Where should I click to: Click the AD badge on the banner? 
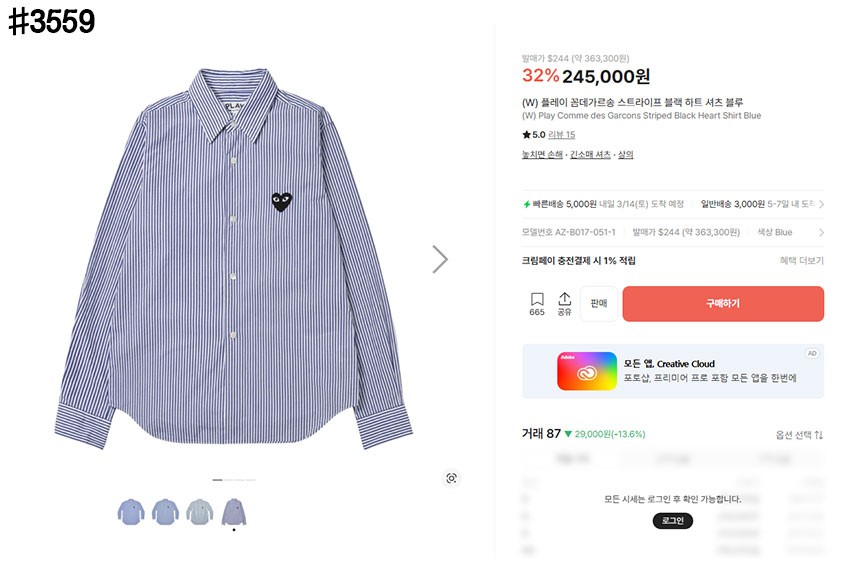pos(812,354)
